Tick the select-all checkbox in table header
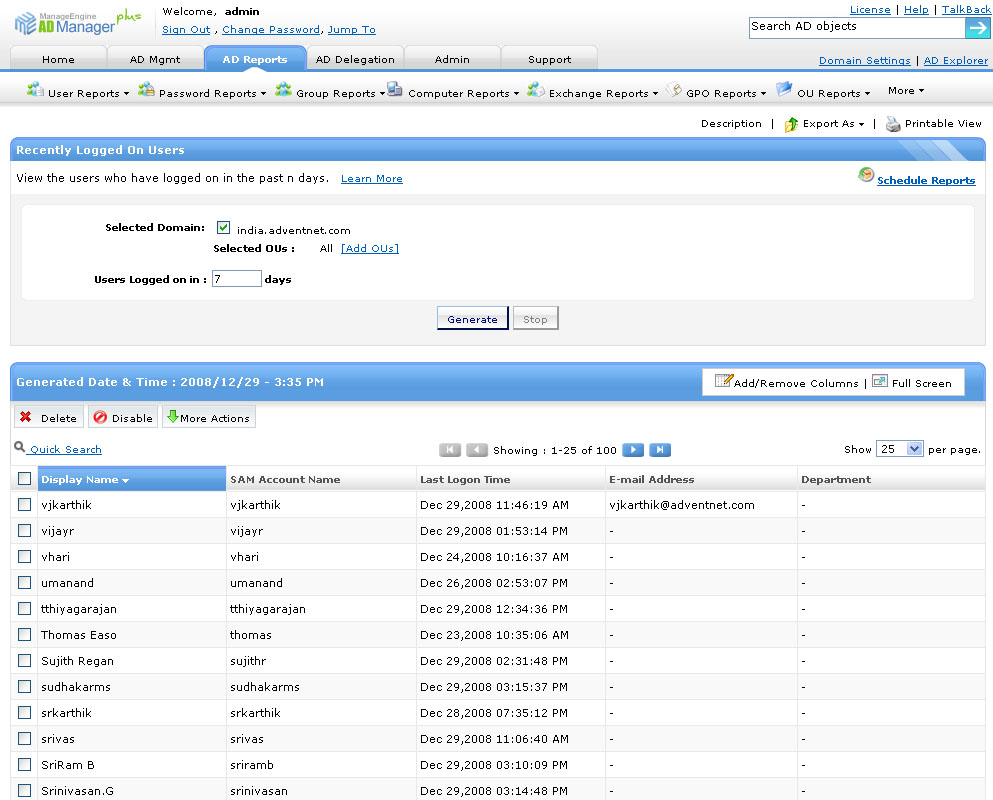Viewport: 993px width, 800px height. pyautogui.click(x=25, y=479)
